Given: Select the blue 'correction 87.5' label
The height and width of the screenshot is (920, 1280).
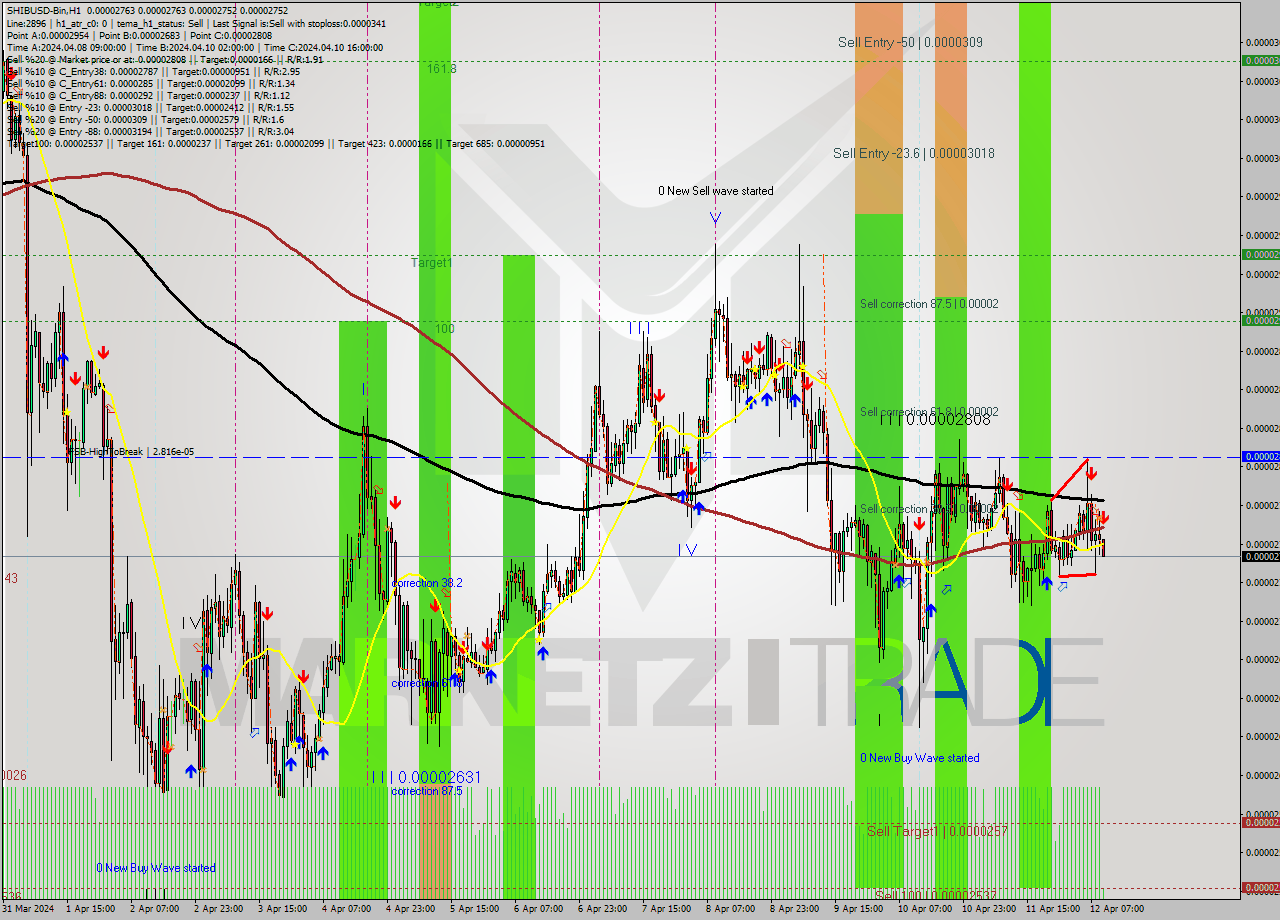Looking at the screenshot, I should point(427,791).
